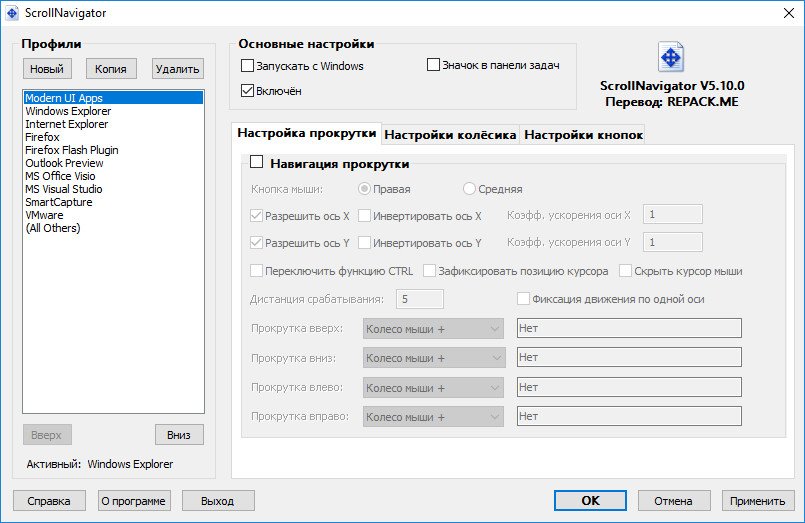Switch to Настройка прокрутки tab
805x523 pixels.
click(306, 133)
